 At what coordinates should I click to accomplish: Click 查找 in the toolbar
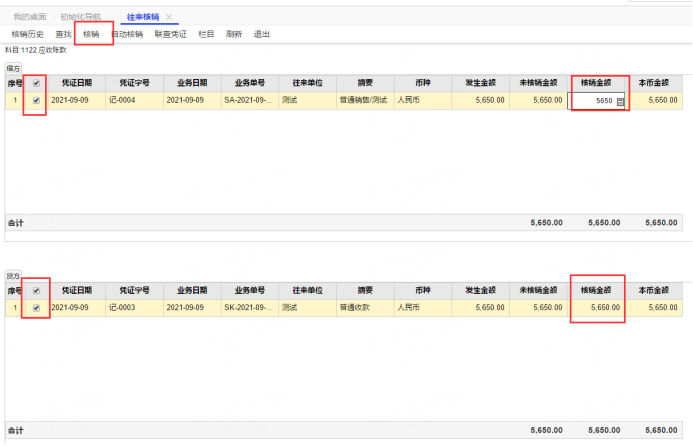63,34
